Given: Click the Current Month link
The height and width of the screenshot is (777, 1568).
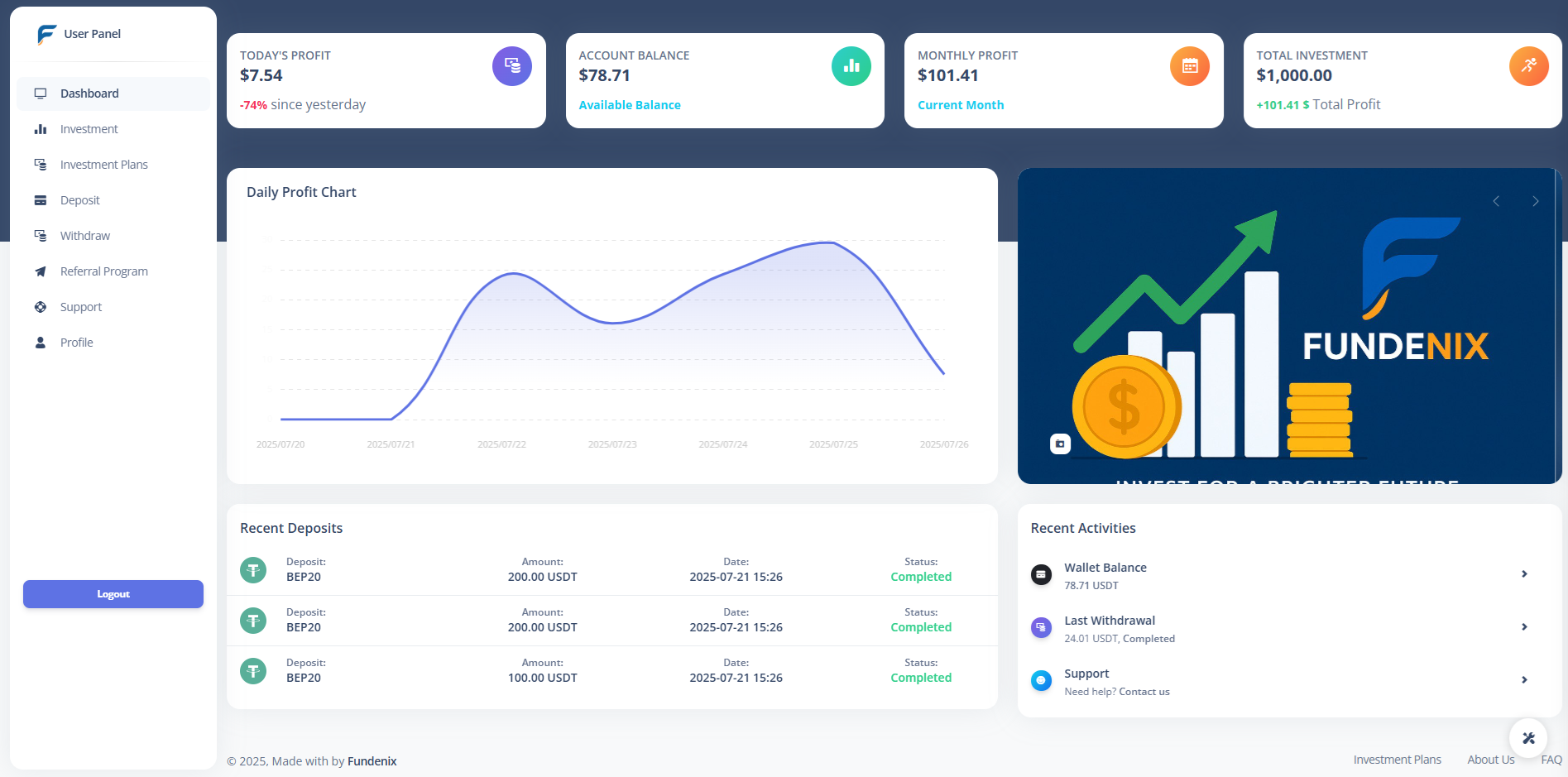Looking at the screenshot, I should coord(961,105).
